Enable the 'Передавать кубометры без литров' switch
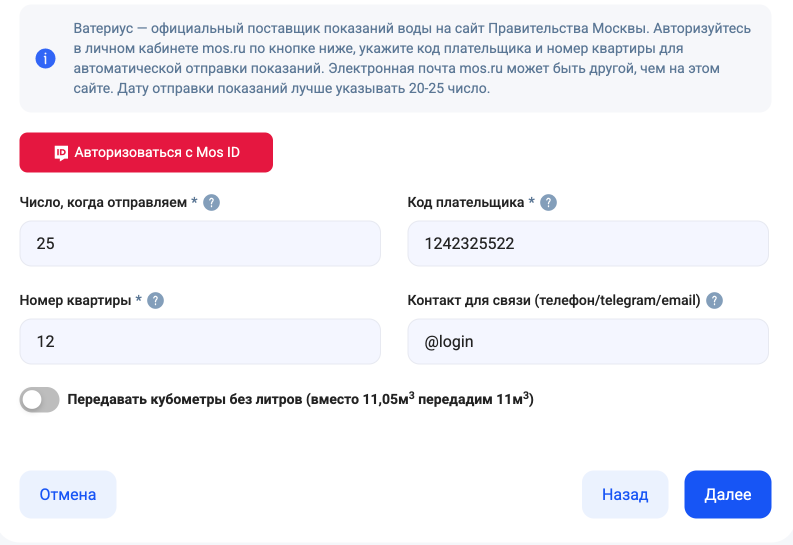This screenshot has width=793, height=545. click(40, 400)
